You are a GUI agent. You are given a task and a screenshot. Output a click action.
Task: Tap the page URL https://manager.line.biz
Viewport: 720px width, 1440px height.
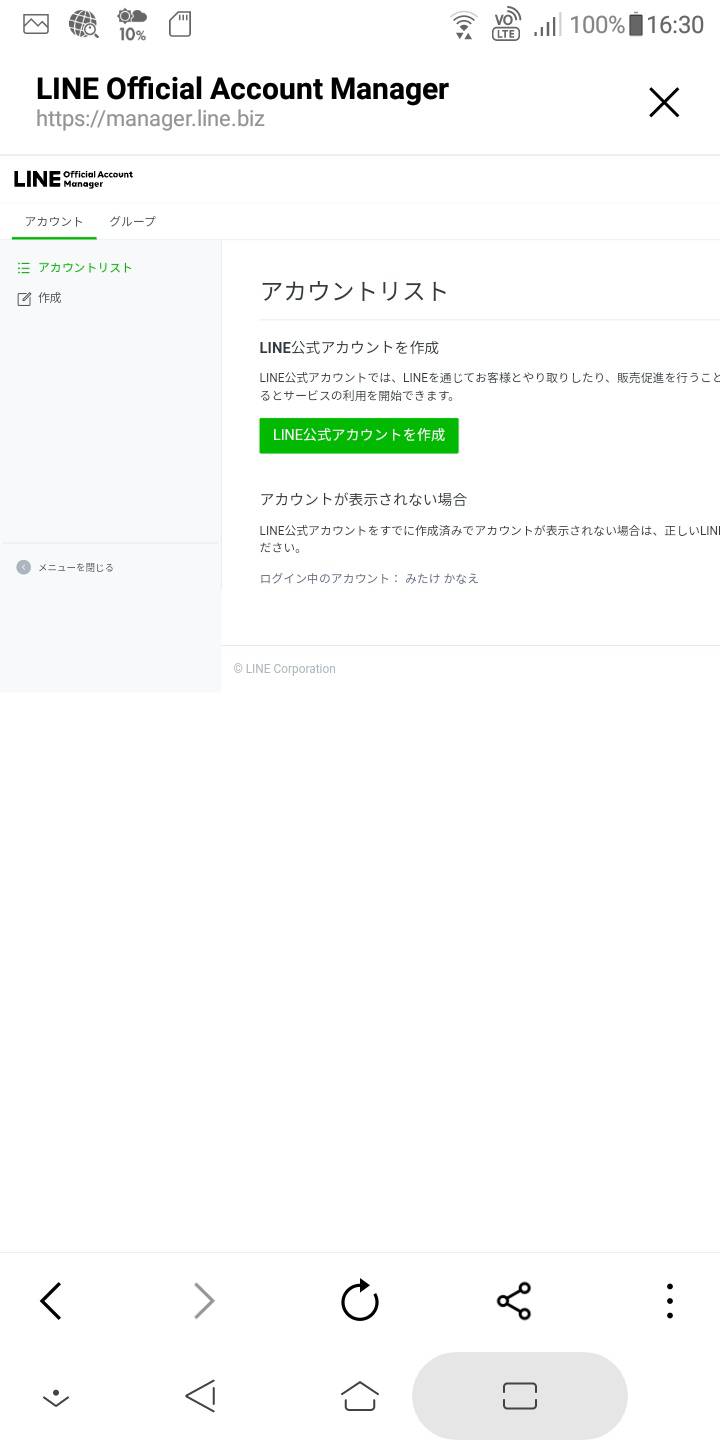pyautogui.click(x=150, y=119)
